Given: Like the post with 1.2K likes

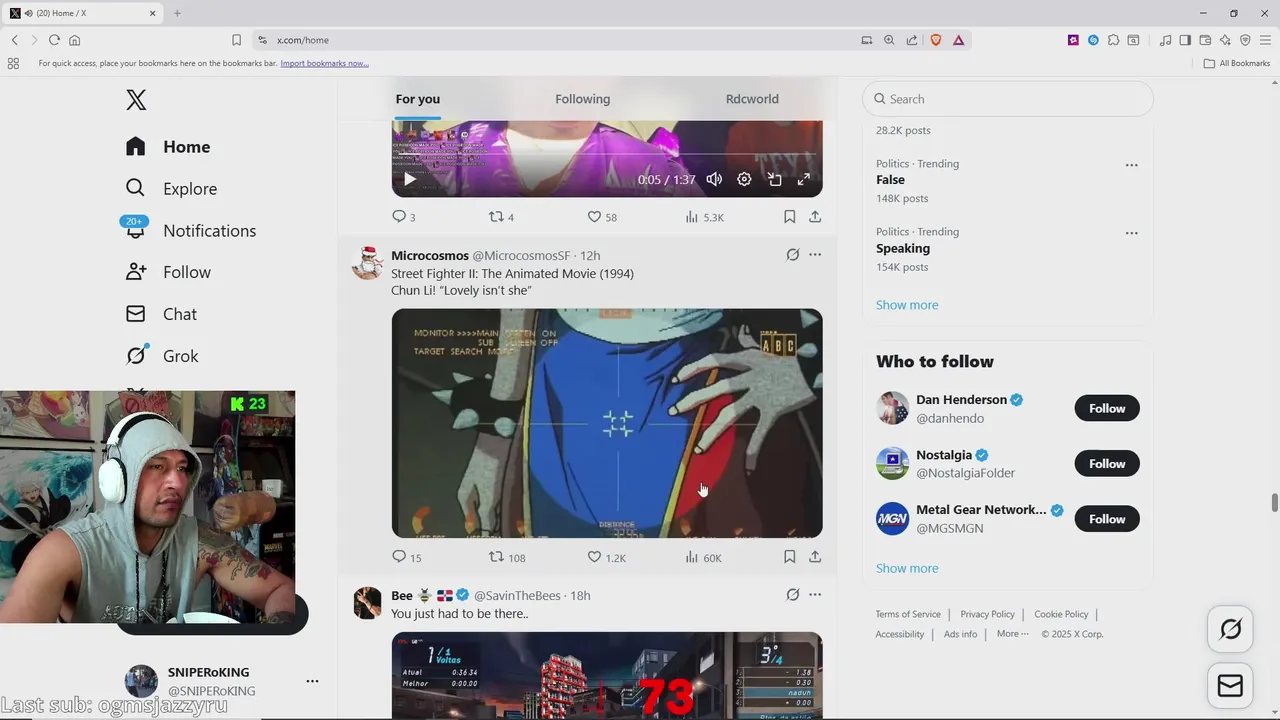Looking at the screenshot, I should [606, 557].
